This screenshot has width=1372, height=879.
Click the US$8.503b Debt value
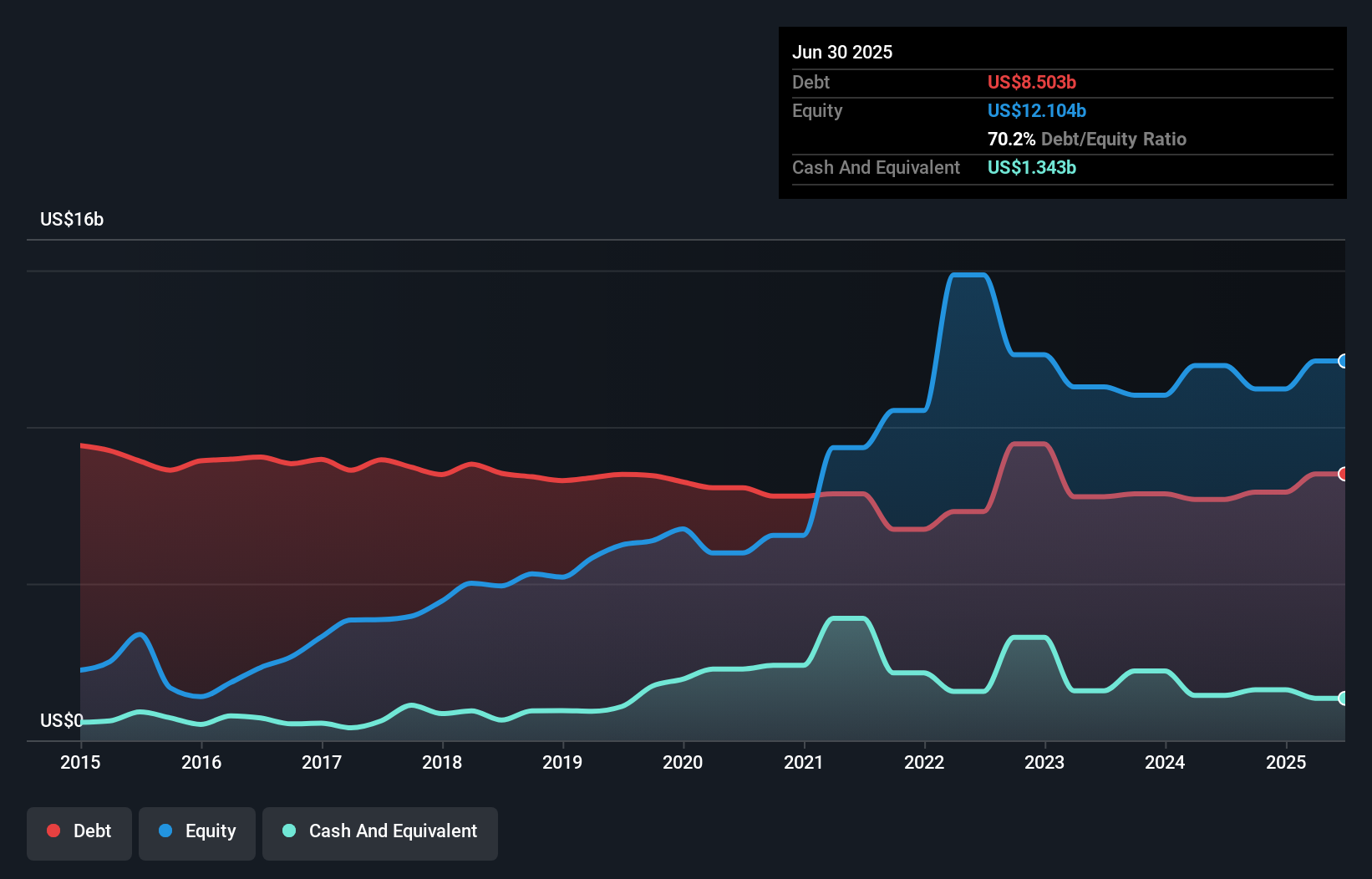pos(1031,82)
